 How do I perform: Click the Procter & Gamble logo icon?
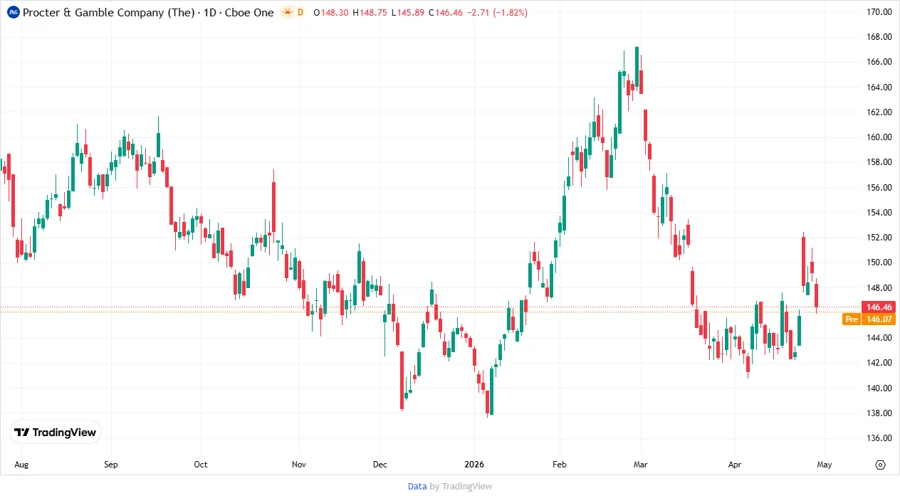13,12
